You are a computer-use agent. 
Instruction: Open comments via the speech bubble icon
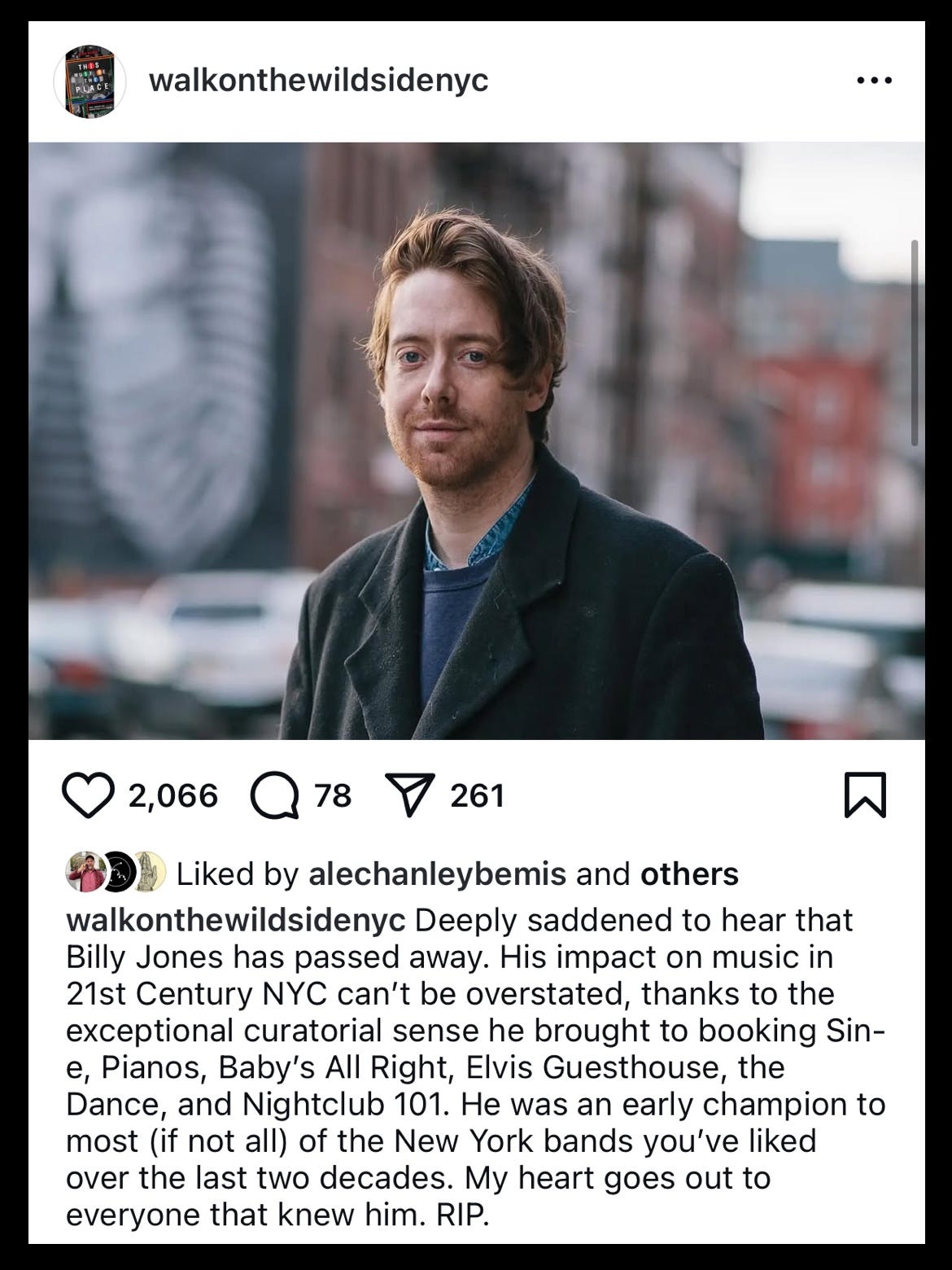click(274, 796)
